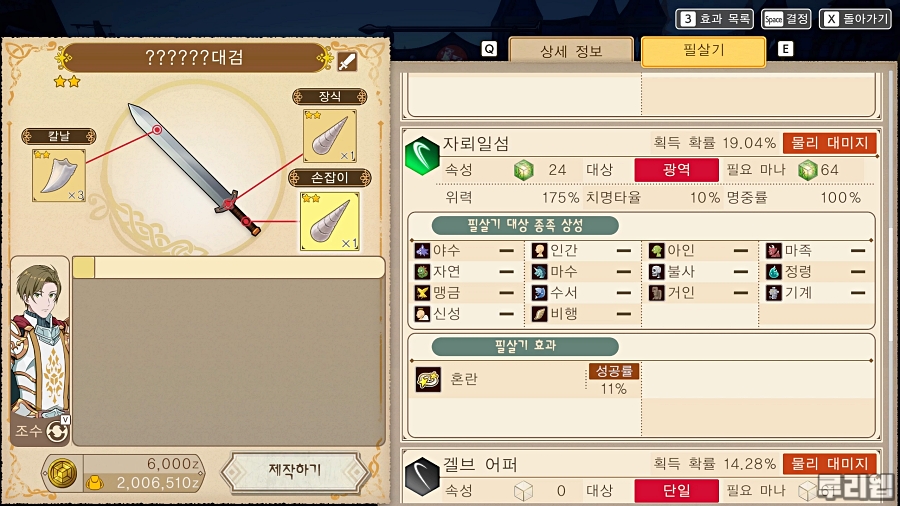Image resolution: width=900 pixels, height=506 pixels.
Task: Click the 제작하기 craft button
Action: (x=294, y=472)
